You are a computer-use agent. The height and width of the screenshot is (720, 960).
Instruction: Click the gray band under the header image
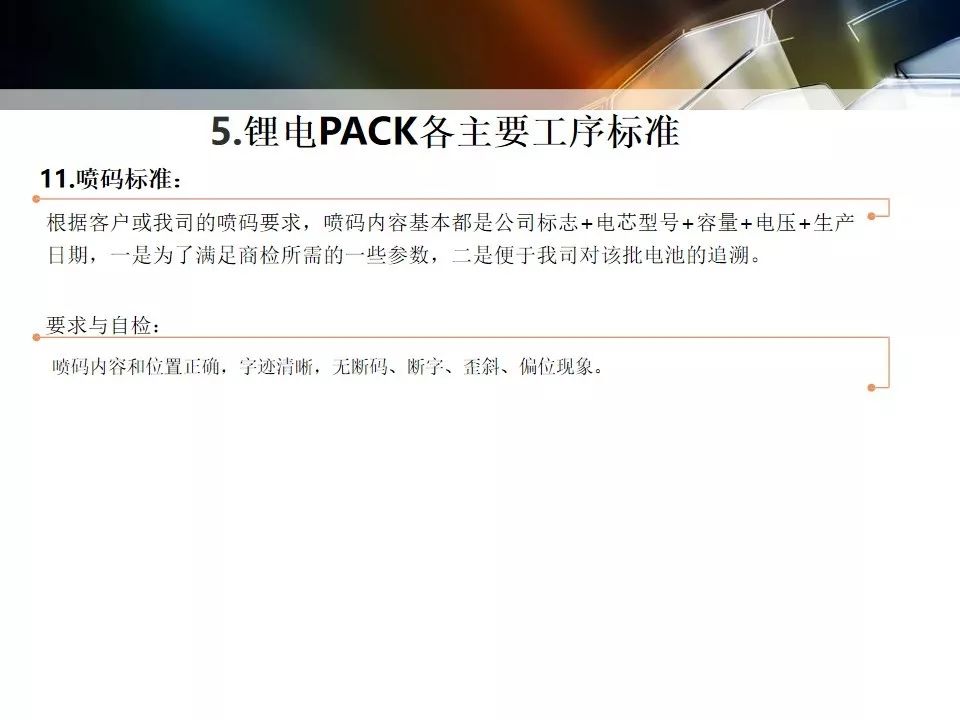[480, 99]
